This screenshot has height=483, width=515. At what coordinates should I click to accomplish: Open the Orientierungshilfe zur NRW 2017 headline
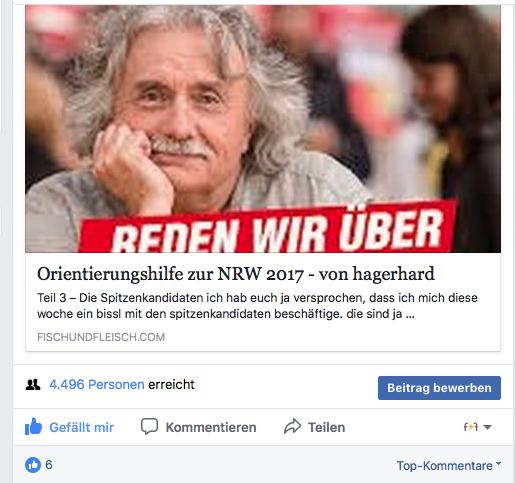[236, 274]
